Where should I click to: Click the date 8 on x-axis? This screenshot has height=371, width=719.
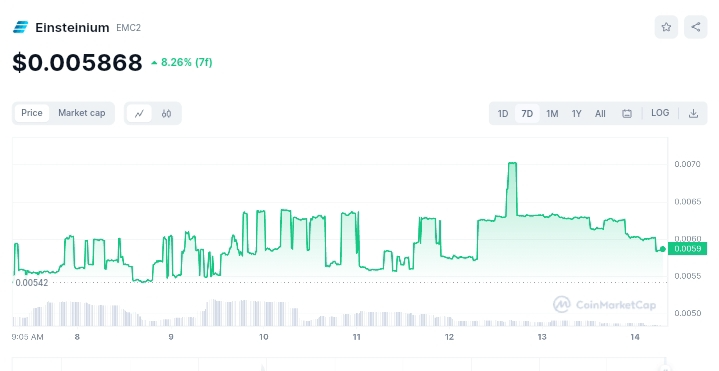coord(77,337)
